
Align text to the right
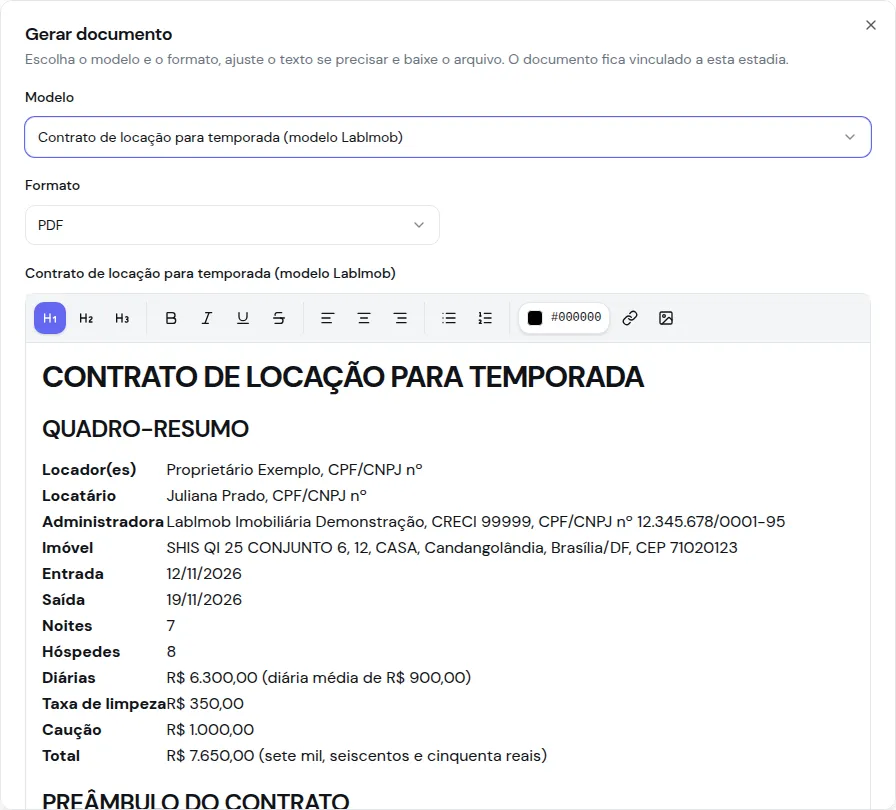point(401,318)
